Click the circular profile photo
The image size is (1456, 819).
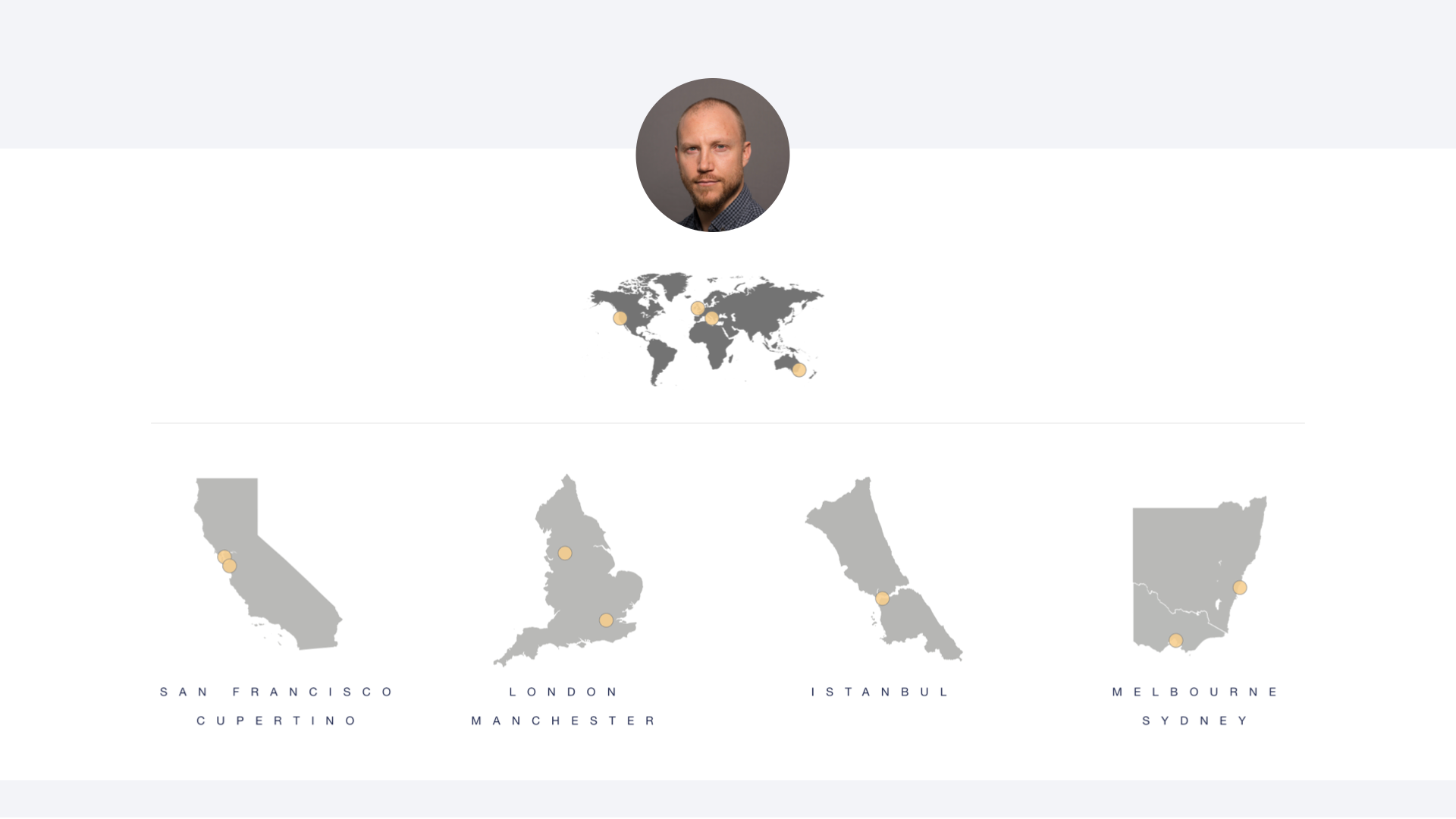point(713,155)
